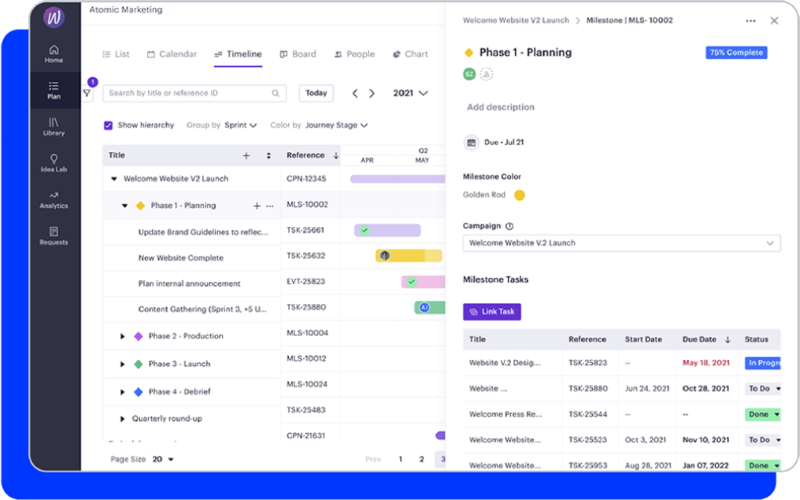Screen dimensions: 800x500
Task: Open the Home section in sidebar
Action: pos(54,54)
